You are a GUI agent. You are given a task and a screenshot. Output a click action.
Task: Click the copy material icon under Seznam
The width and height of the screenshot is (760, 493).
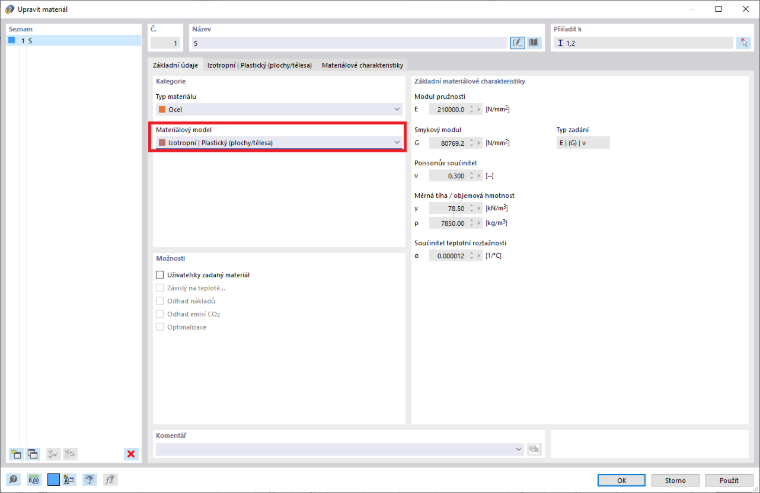pyautogui.click(x=32, y=454)
